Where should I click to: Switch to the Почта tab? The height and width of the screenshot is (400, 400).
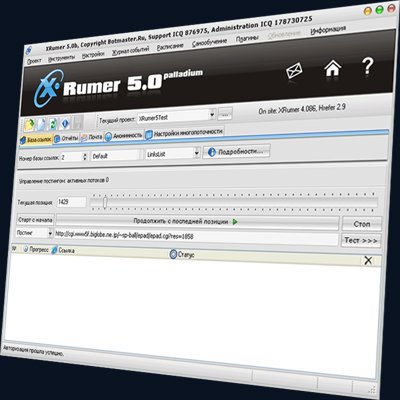click(x=92, y=137)
